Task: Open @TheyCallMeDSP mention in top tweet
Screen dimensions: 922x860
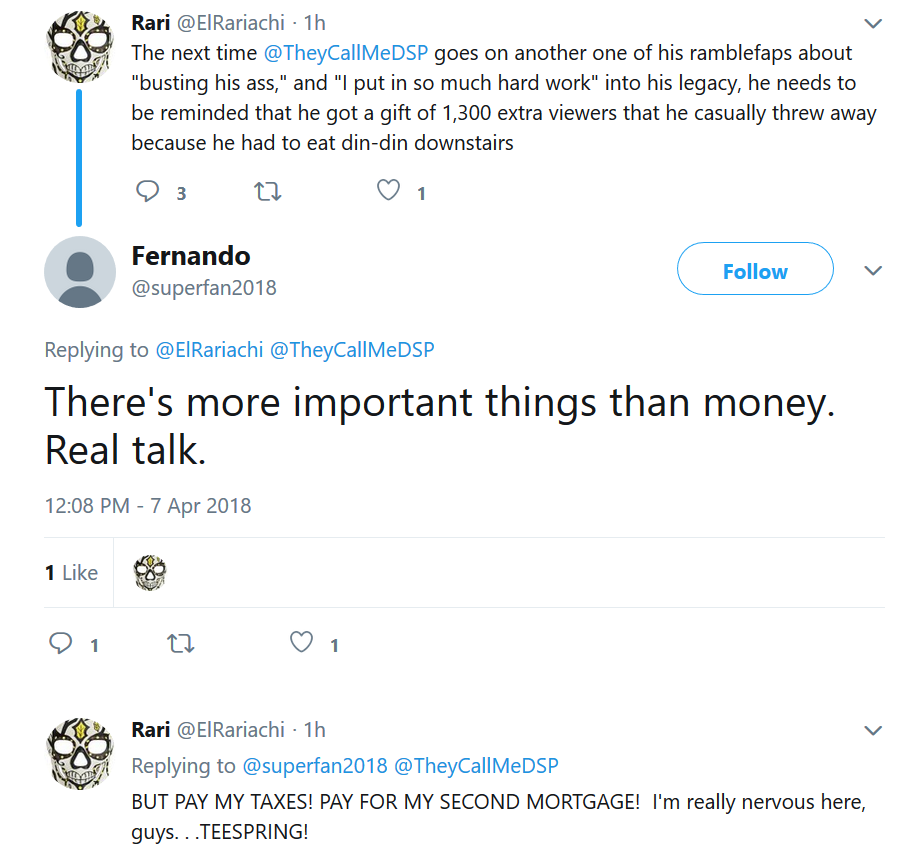Action: pyautogui.click(x=346, y=53)
